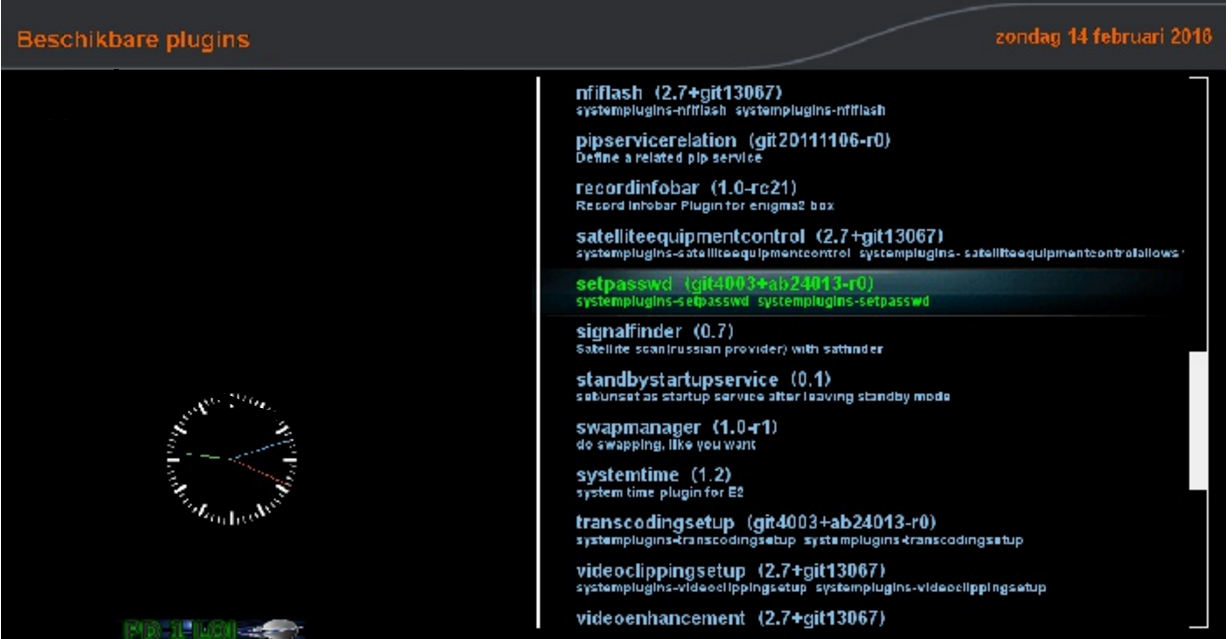Click the date zondag 14 februari 2016
The image size is (1232, 639).
click(x=1104, y=39)
